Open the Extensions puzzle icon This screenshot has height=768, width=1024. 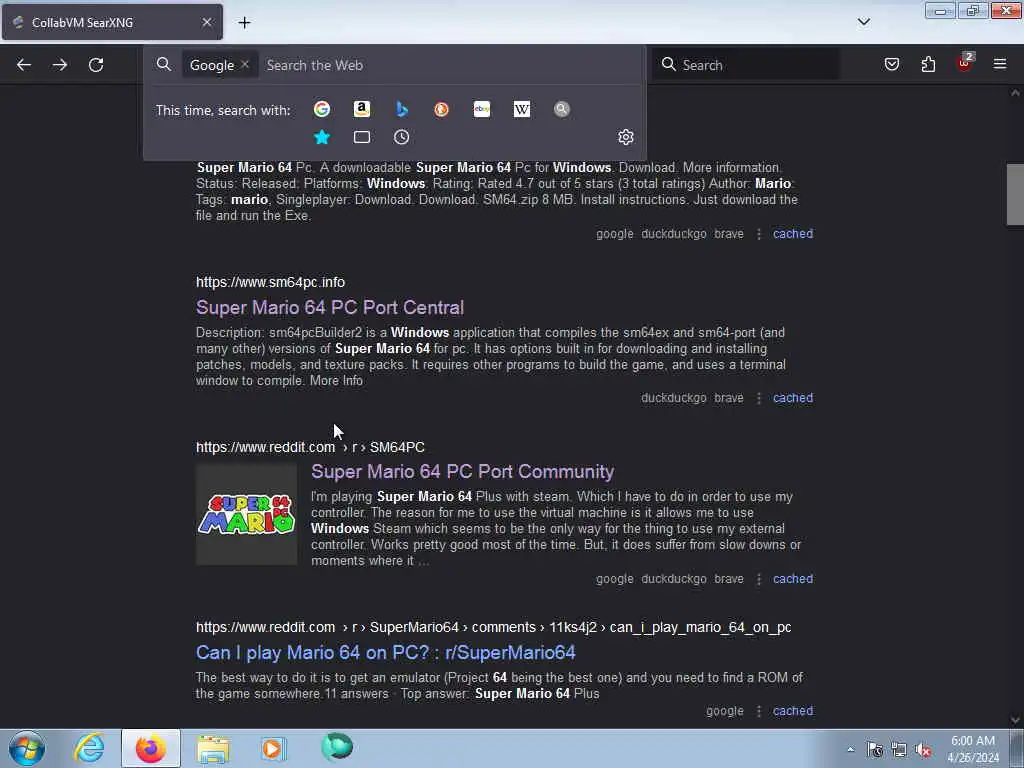click(928, 64)
